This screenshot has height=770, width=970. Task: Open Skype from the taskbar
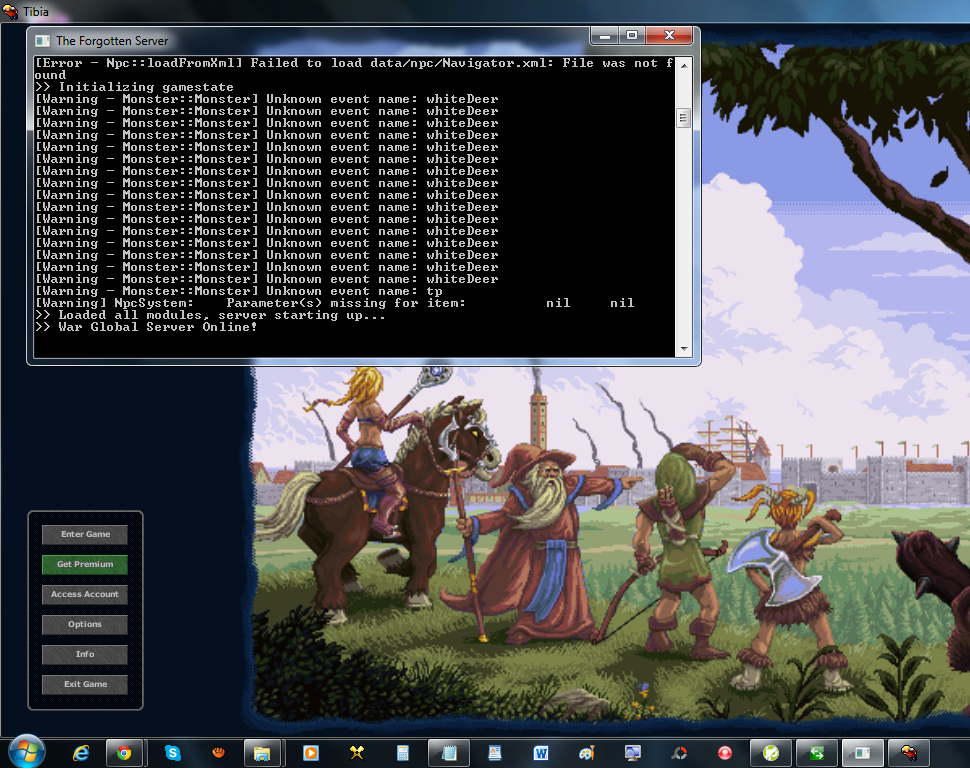pos(173,753)
